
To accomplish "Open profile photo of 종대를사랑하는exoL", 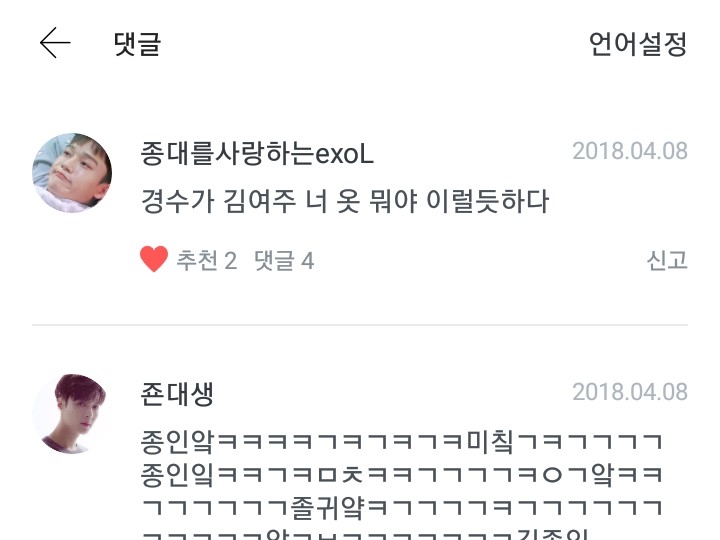I will point(72,173).
